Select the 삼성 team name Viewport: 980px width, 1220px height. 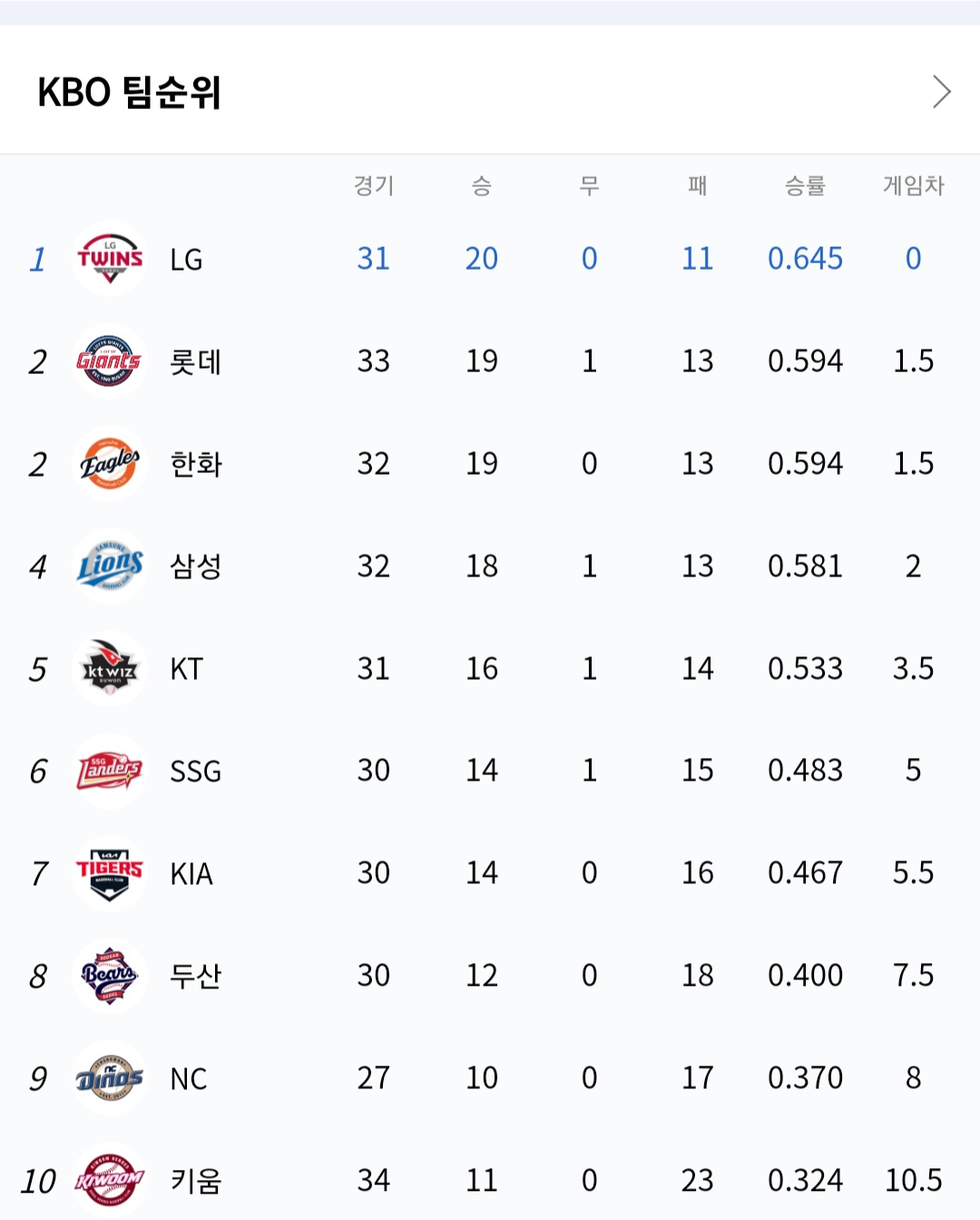tap(196, 566)
